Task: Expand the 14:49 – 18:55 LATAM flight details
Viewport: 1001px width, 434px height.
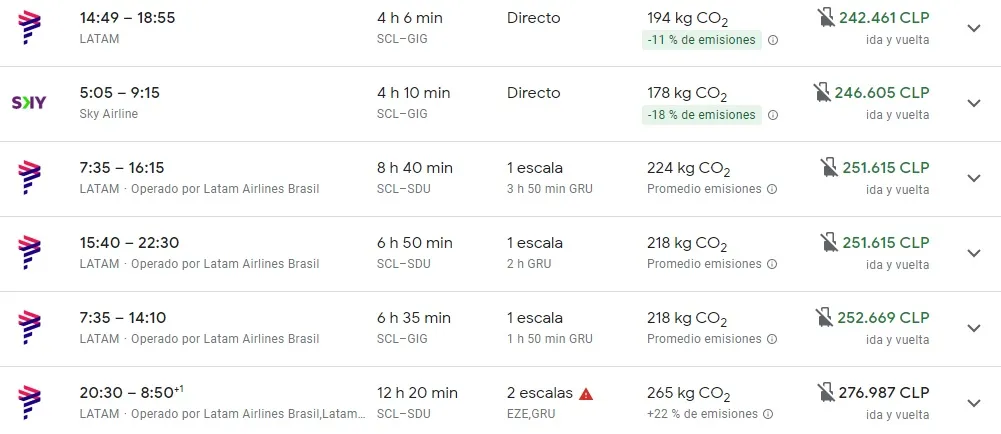Action: point(974,28)
